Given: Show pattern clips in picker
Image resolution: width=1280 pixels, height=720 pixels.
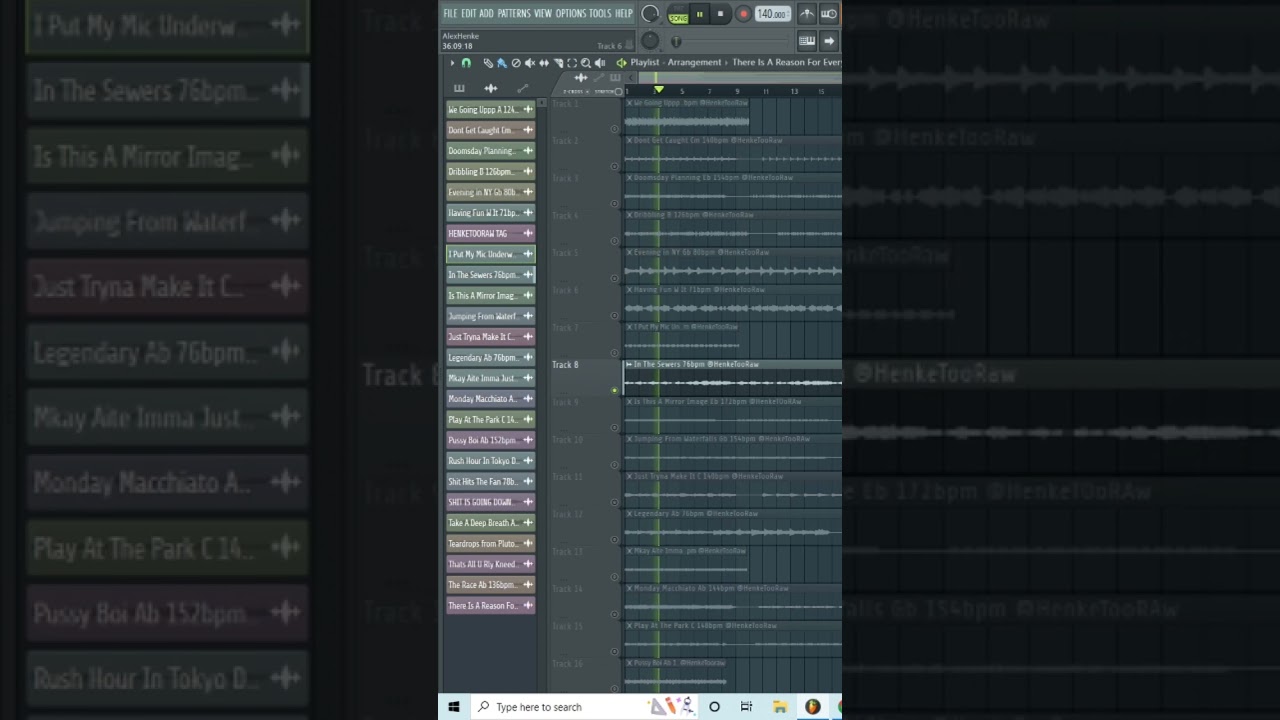Looking at the screenshot, I should coord(459,89).
